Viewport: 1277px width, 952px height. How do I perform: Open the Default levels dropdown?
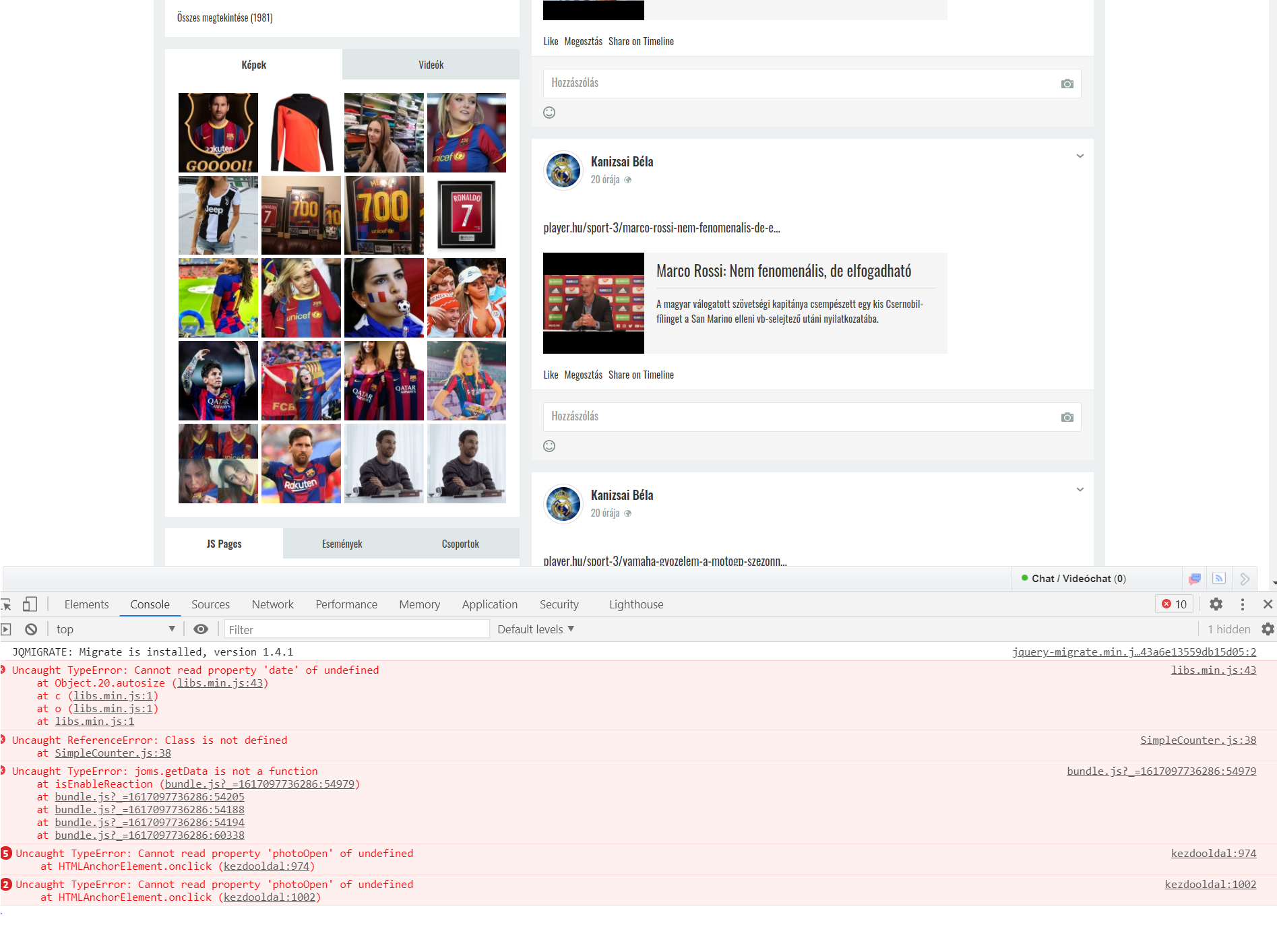[x=536, y=629]
